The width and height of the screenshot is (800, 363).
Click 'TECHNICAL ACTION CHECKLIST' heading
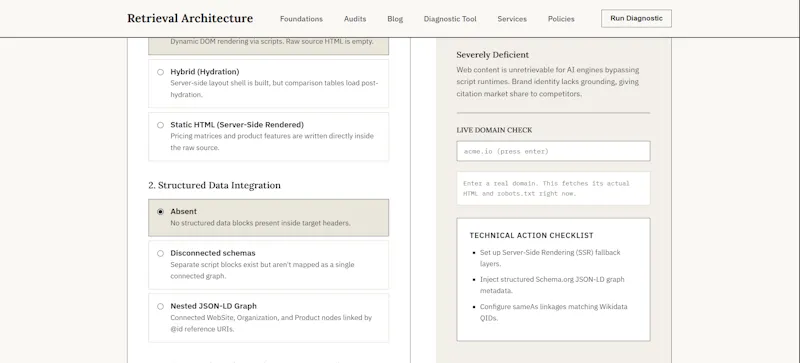pyautogui.click(x=531, y=235)
